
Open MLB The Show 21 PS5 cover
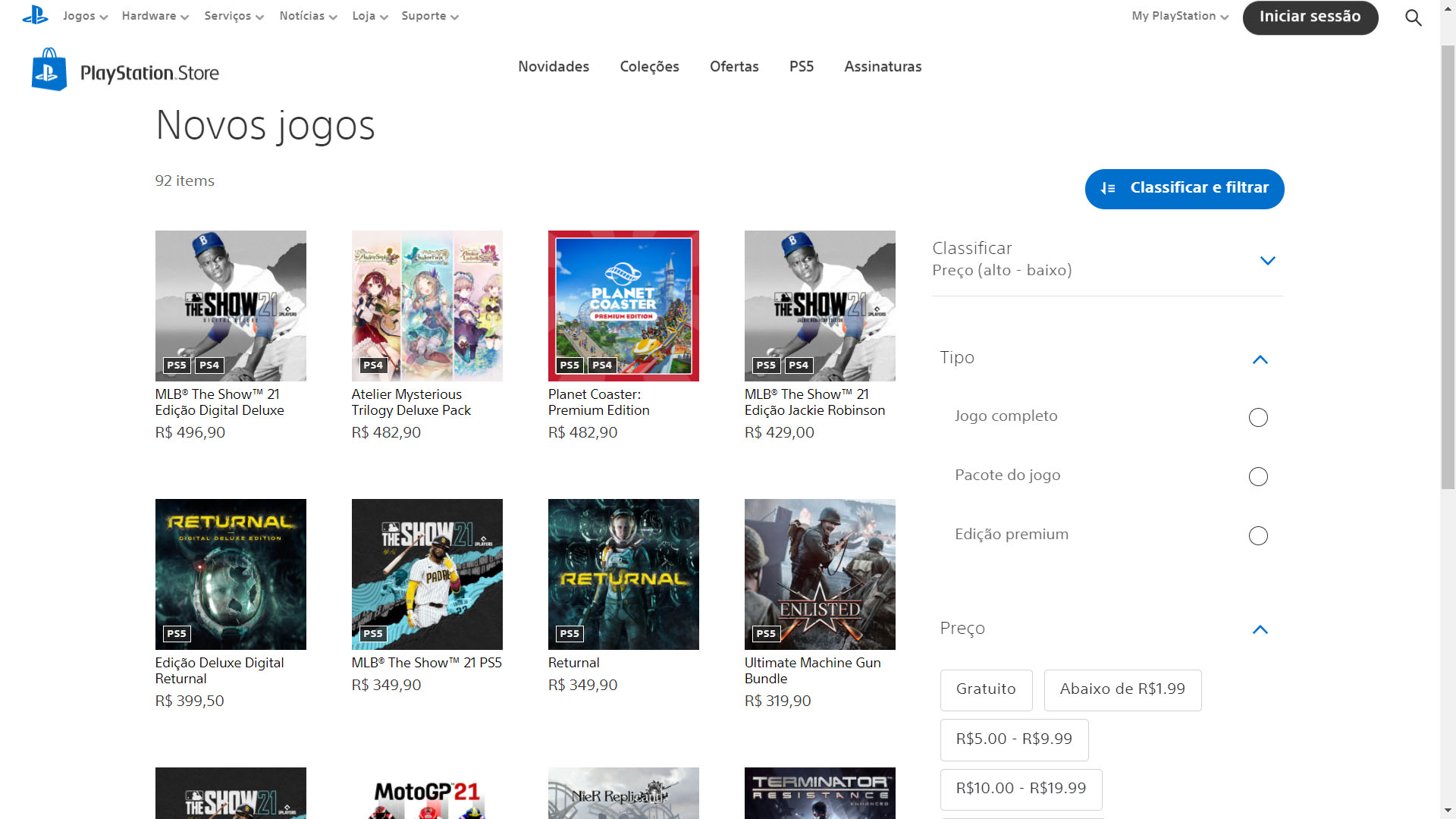(427, 574)
